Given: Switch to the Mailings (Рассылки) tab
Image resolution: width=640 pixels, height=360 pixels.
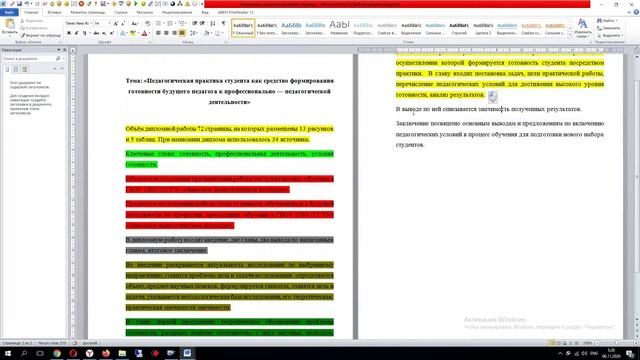Looking at the screenshot, I should 144,12.
